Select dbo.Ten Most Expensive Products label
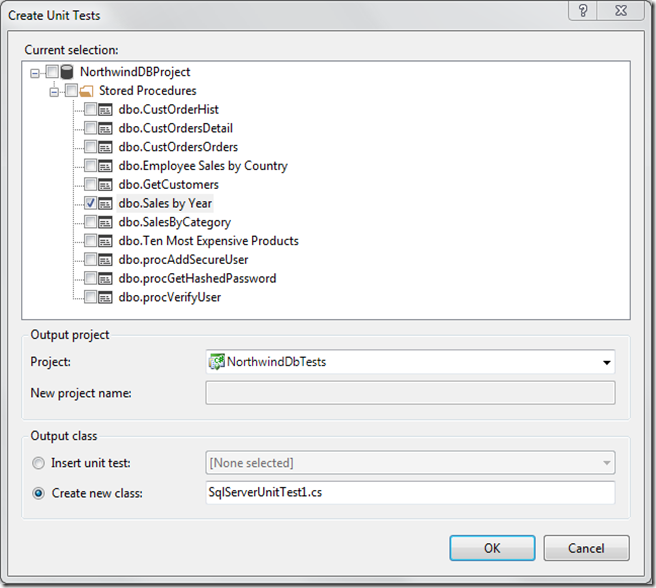Image resolution: width=656 pixels, height=588 pixels. pyautogui.click(x=209, y=241)
